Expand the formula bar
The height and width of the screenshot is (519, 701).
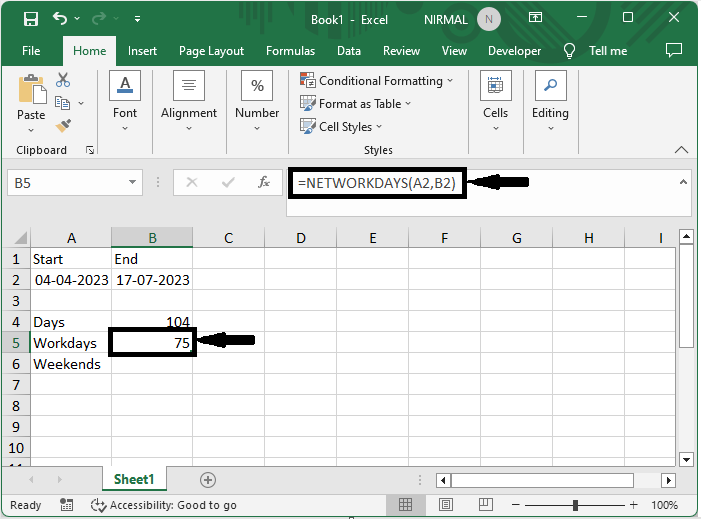(x=683, y=182)
